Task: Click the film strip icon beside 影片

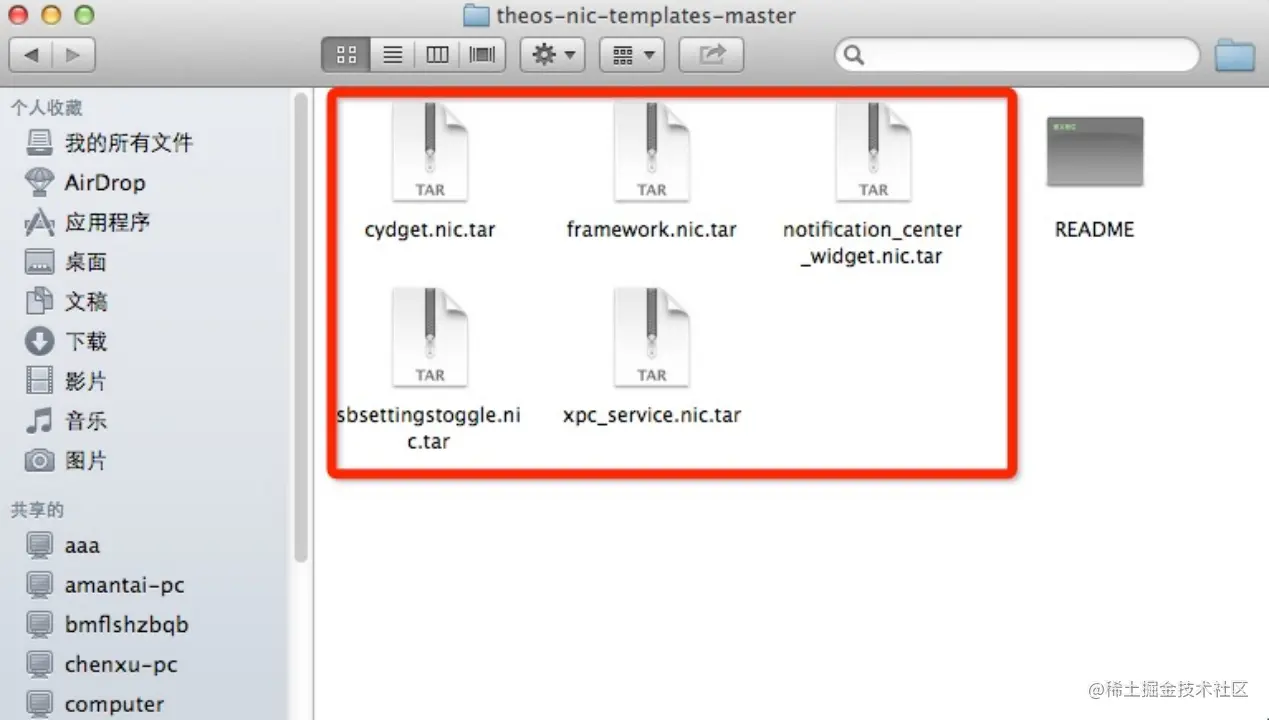Action: click(39, 381)
